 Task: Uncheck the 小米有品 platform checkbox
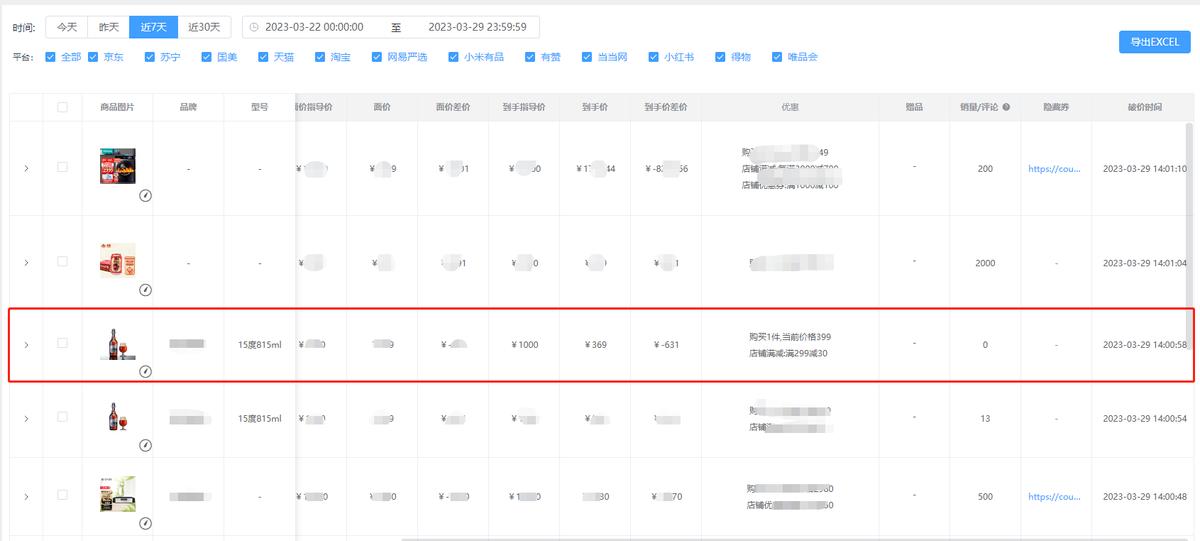click(x=454, y=57)
